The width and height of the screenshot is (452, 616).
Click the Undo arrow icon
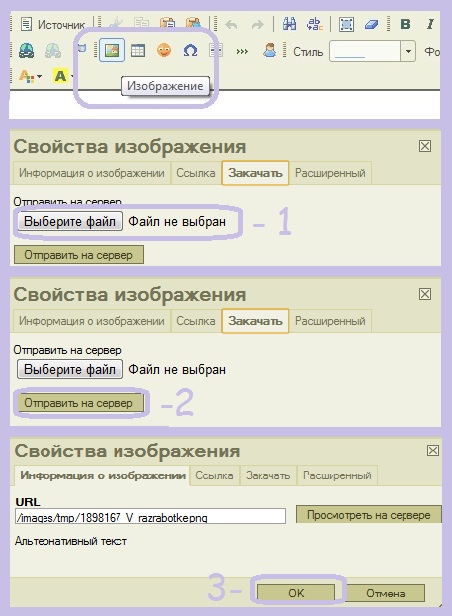[x=231, y=25]
